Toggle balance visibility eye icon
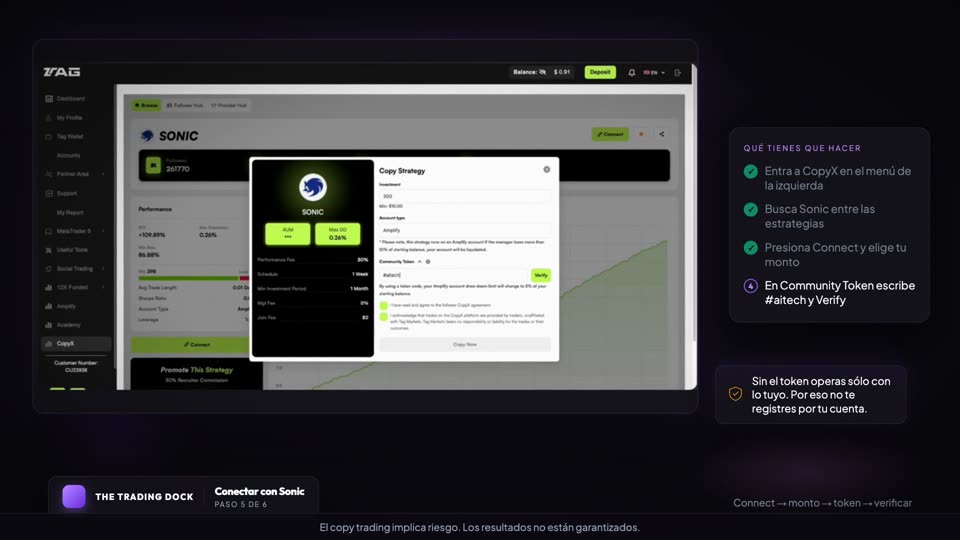Image resolution: width=960 pixels, height=540 pixels. (542, 72)
